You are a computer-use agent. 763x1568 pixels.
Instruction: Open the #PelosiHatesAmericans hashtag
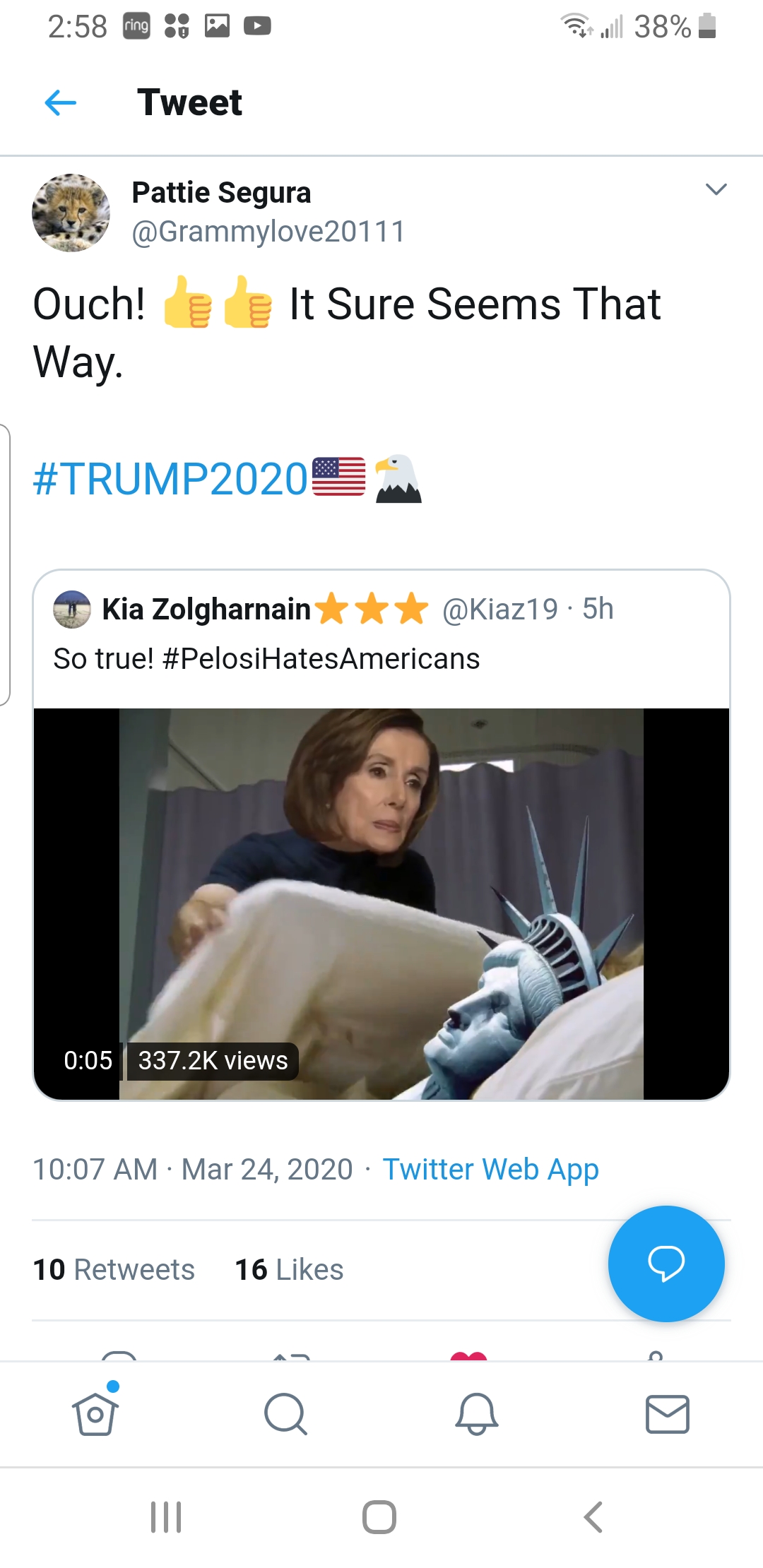(x=321, y=659)
